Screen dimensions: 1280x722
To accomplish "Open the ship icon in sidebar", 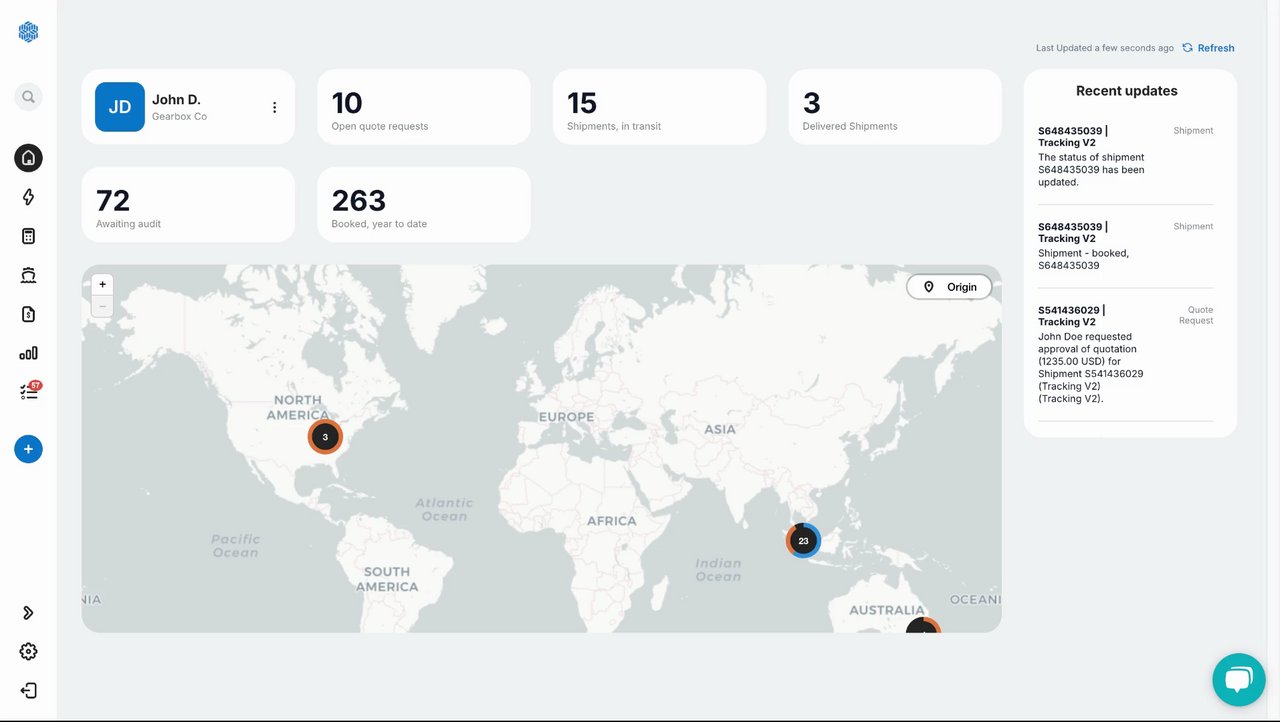I will pyautogui.click(x=28, y=275).
